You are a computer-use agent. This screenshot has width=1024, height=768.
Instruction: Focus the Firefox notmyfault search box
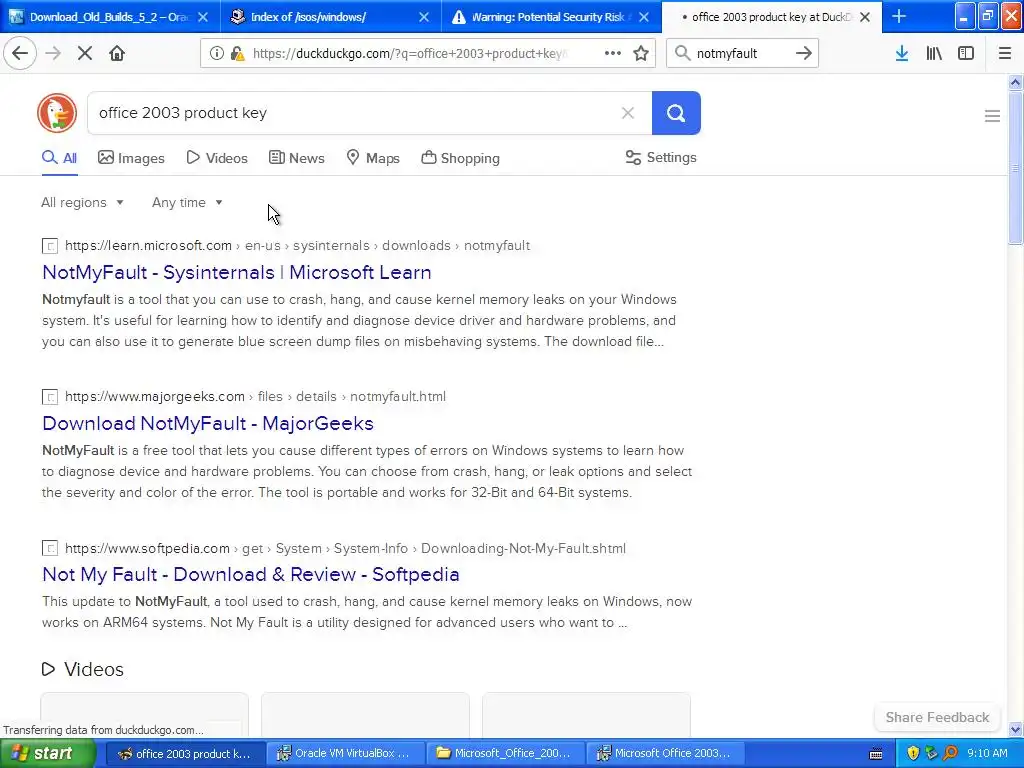pos(742,53)
